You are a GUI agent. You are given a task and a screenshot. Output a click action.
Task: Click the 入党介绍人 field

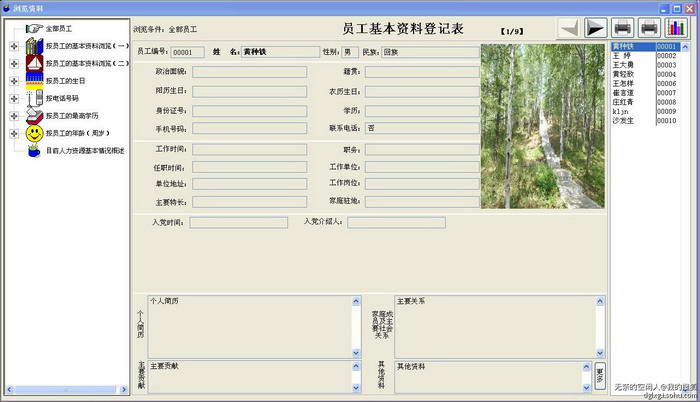click(x=396, y=222)
